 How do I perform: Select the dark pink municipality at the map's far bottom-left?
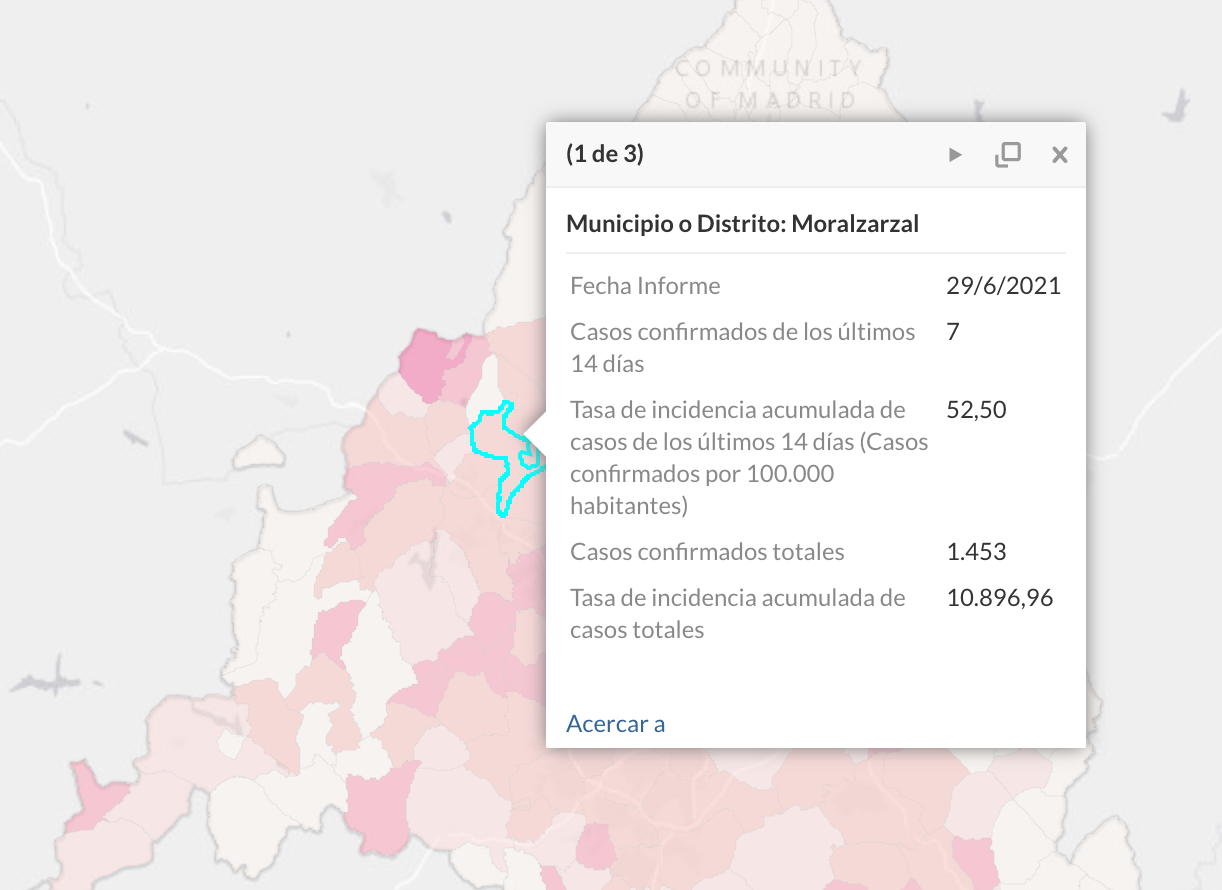(97, 792)
